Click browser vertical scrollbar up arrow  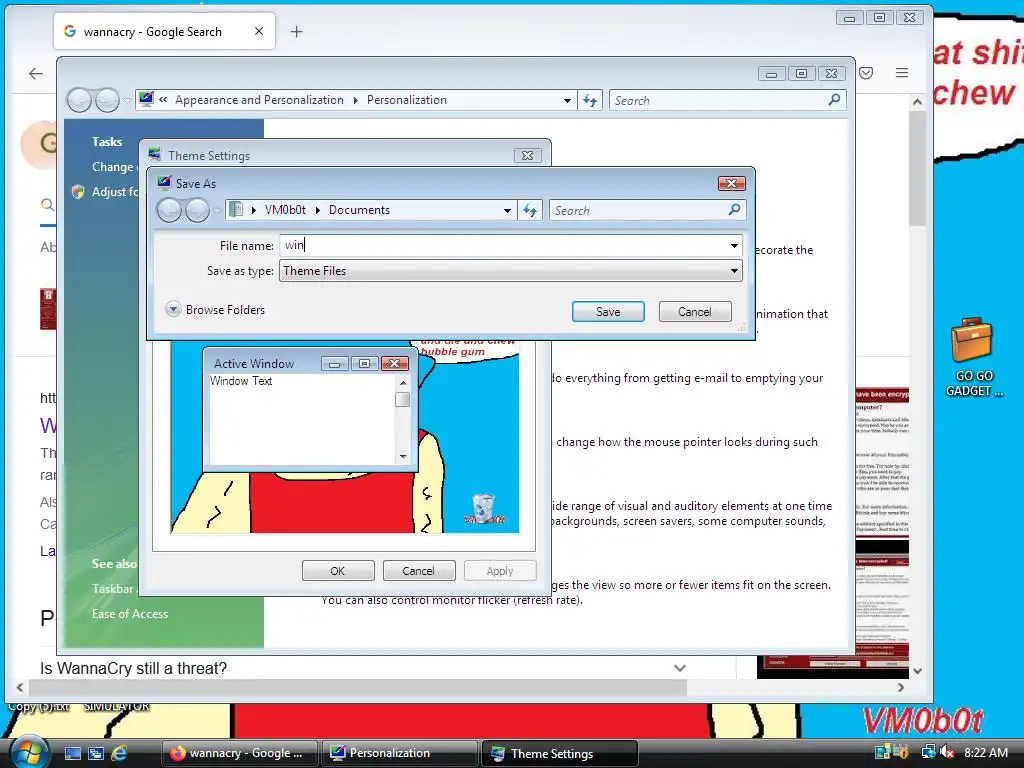(x=917, y=102)
